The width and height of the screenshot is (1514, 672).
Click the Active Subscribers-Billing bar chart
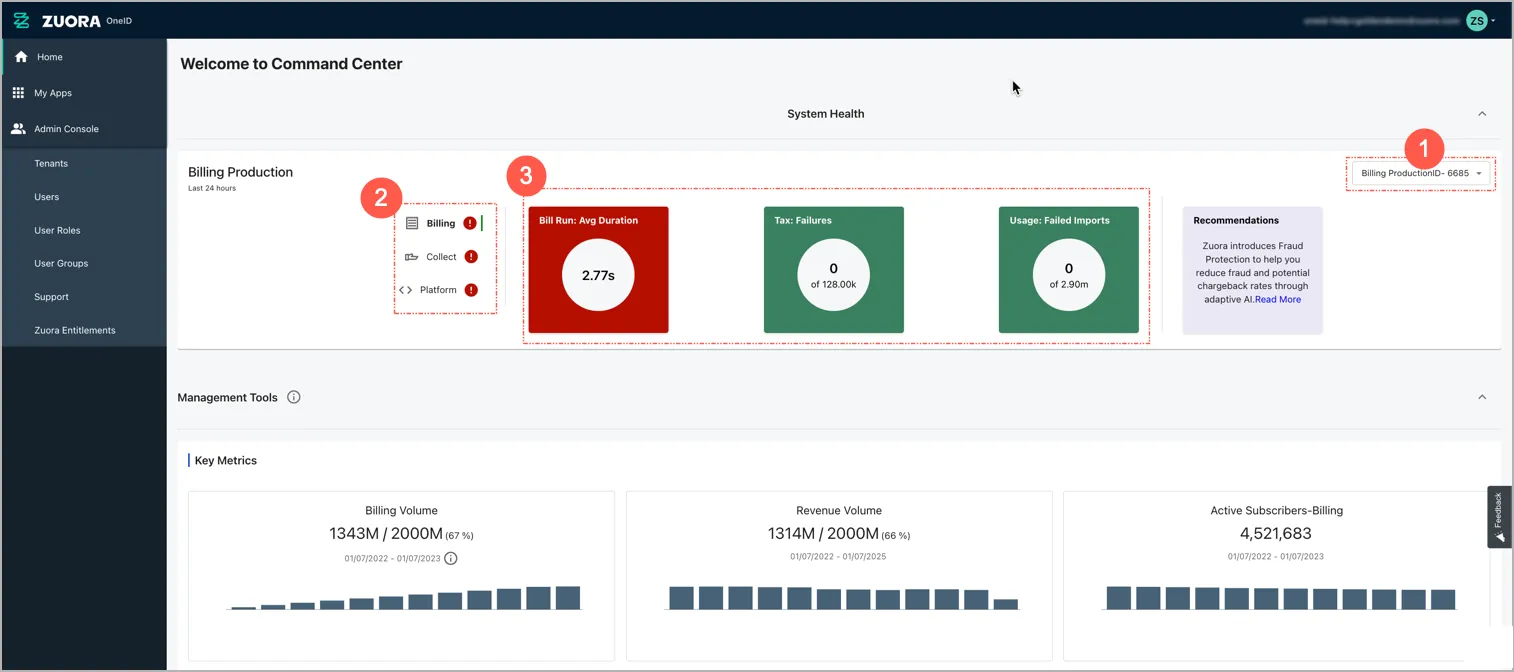point(1281,598)
